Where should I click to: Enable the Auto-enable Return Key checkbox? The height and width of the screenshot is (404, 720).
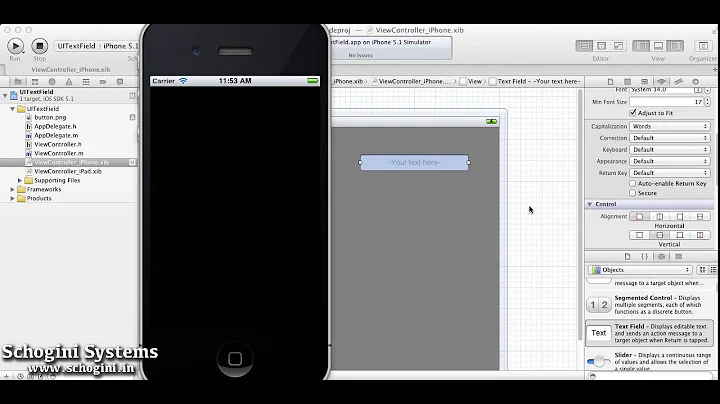point(633,184)
